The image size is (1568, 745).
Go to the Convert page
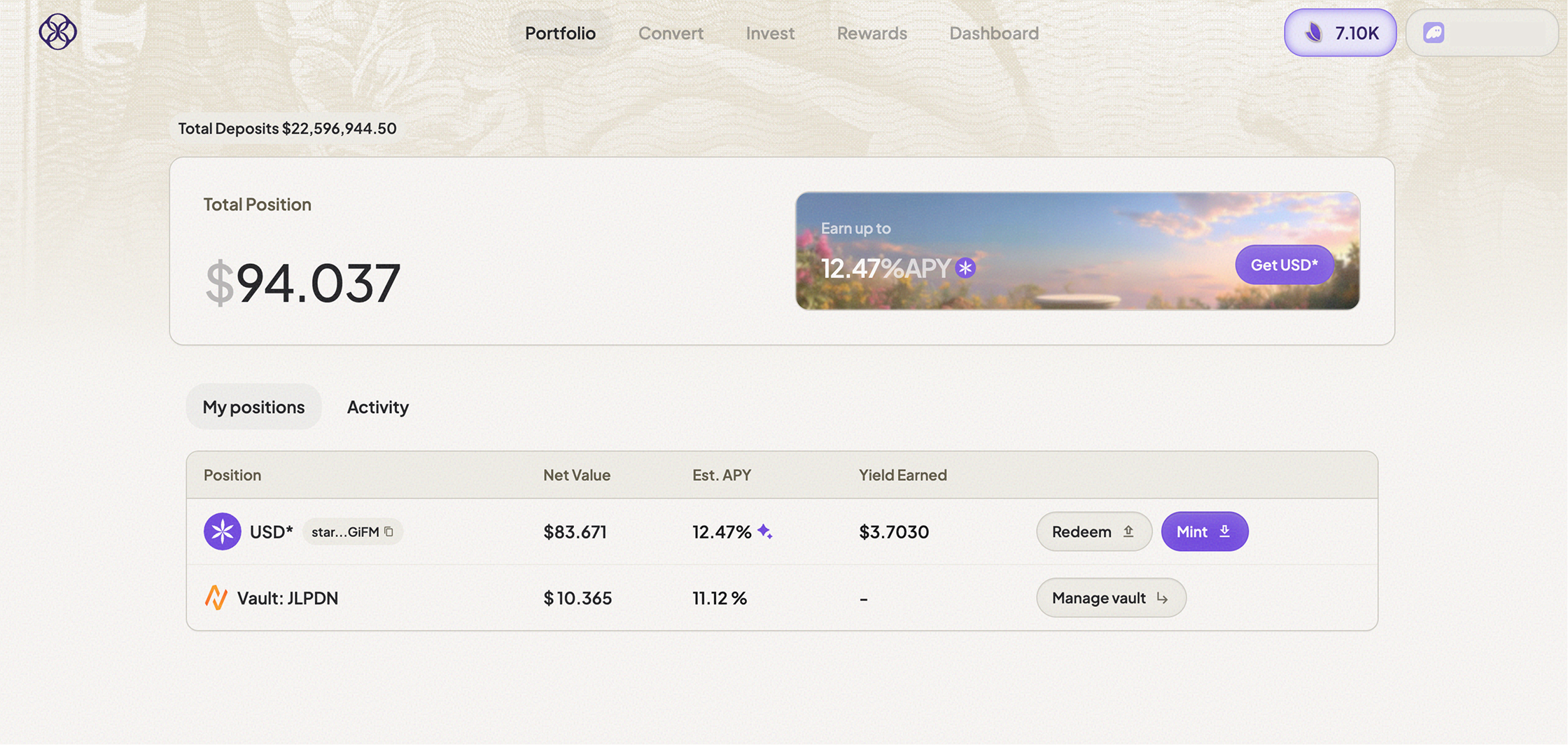pos(671,33)
